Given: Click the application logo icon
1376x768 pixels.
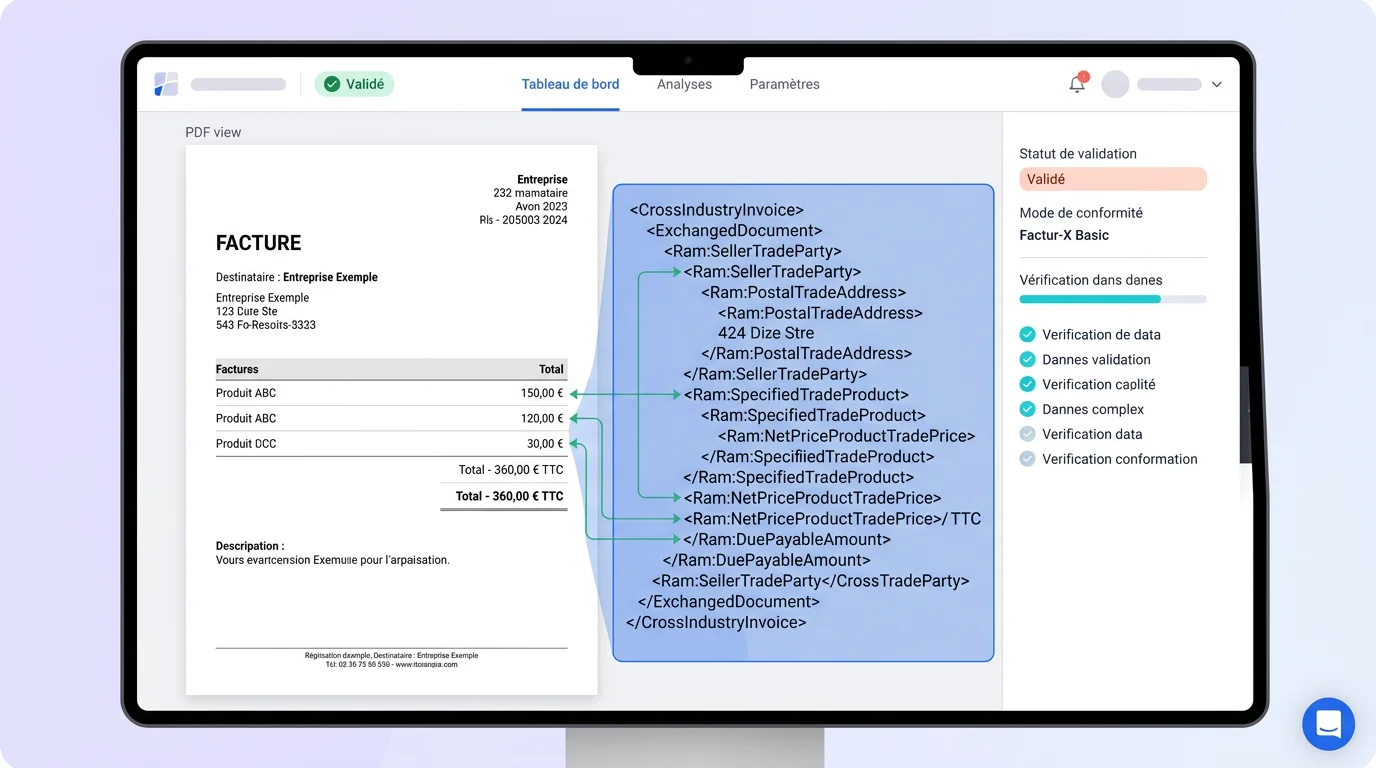Looking at the screenshot, I should (x=165, y=84).
